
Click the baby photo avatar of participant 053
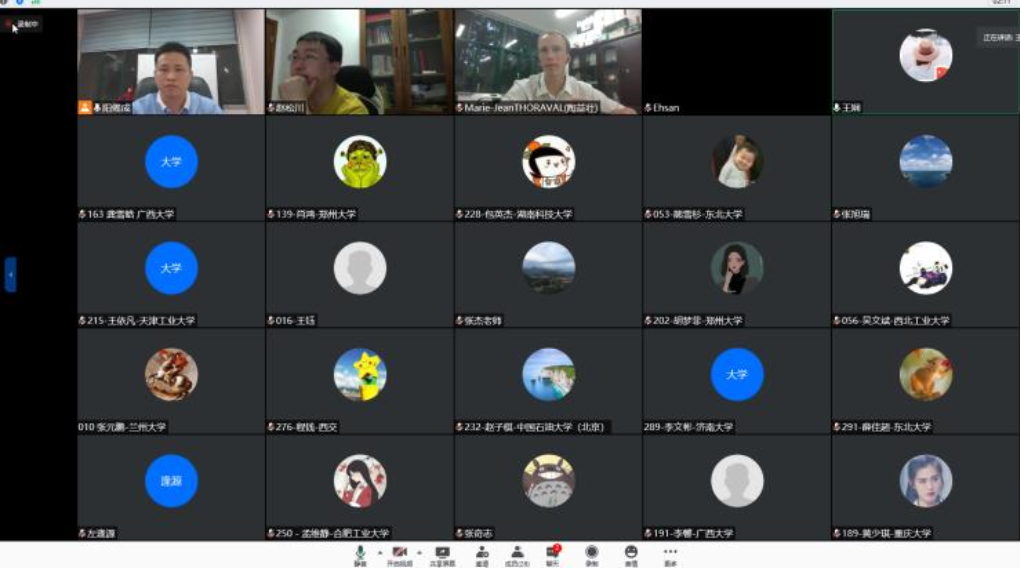coord(737,162)
